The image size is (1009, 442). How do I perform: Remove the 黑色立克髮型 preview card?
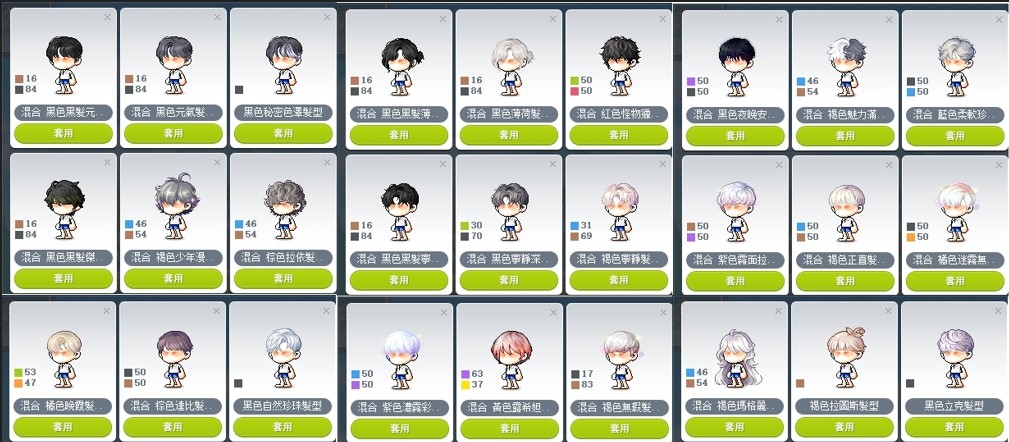998,312
